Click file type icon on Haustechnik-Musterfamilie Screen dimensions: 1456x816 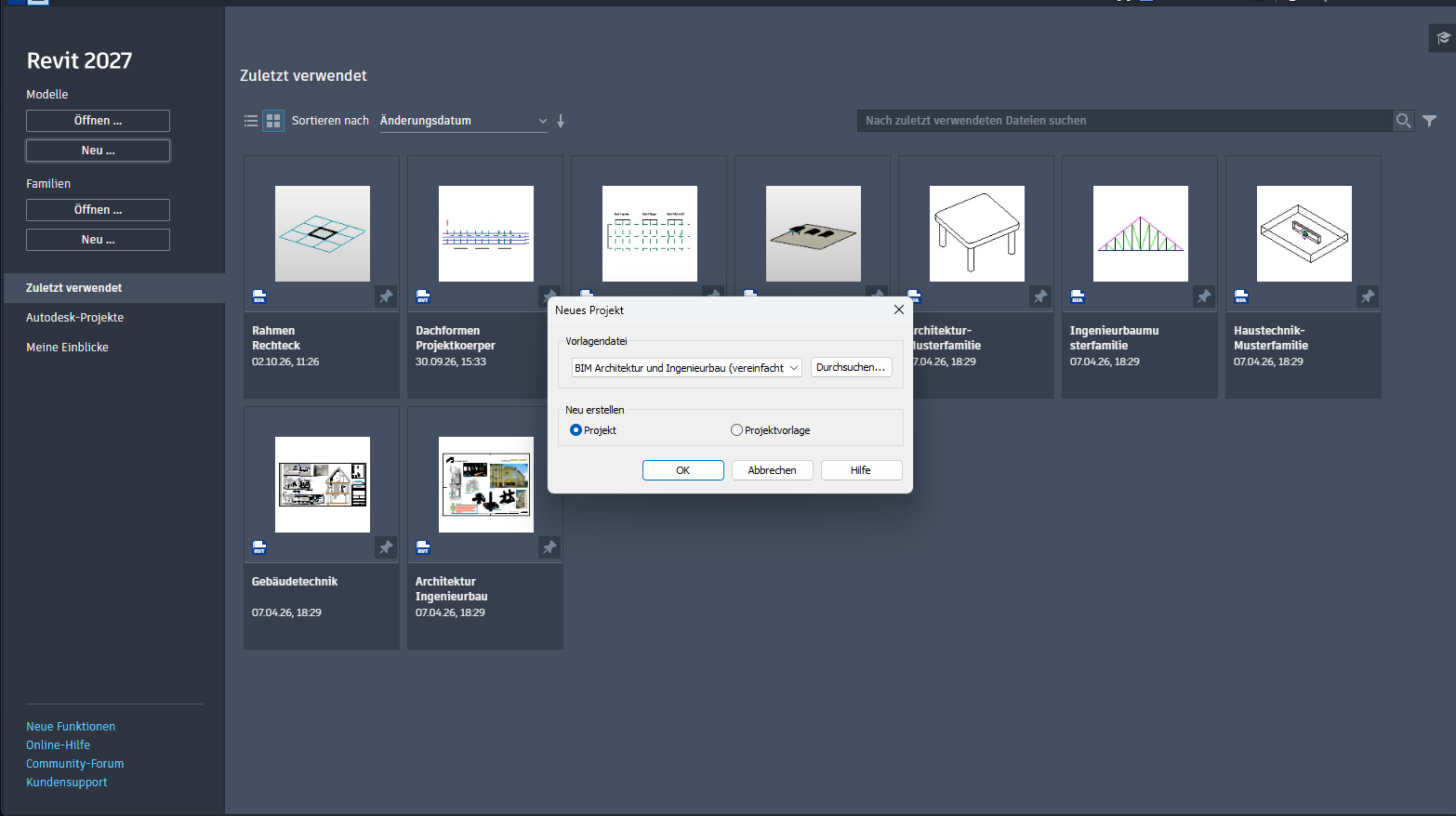(x=1241, y=296)
